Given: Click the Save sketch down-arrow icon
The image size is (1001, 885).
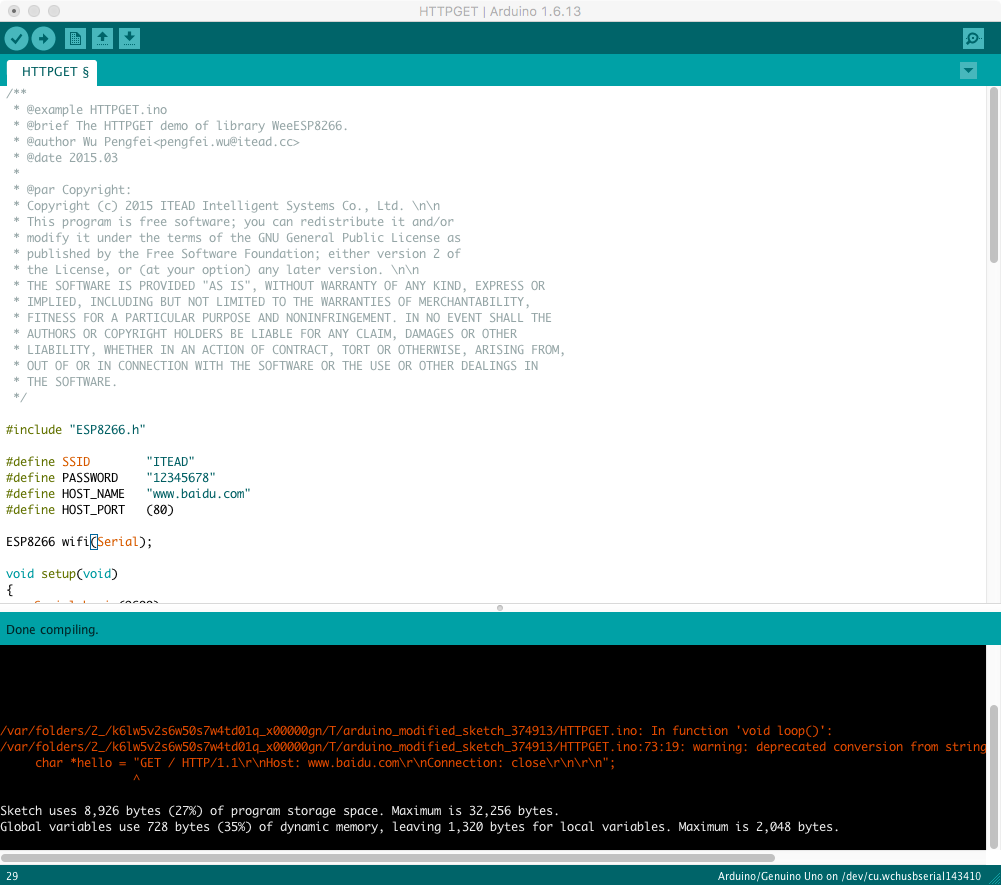Looking at the screenshot, I should click(129, 39).
